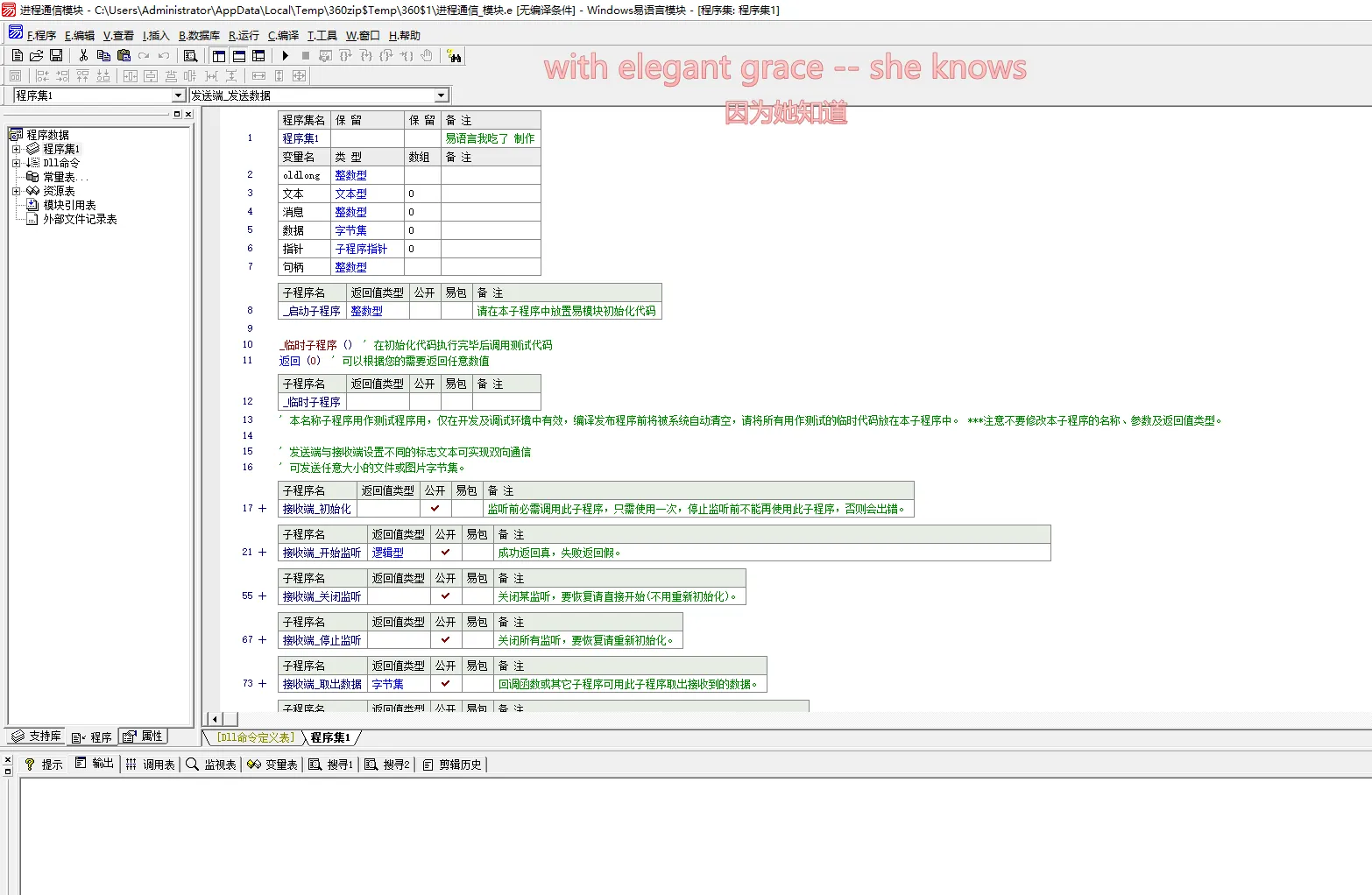Click the horizontal scrollbar left arrow
The width and height of the screenshot is (1372, 895).
(x=215, y=719)
